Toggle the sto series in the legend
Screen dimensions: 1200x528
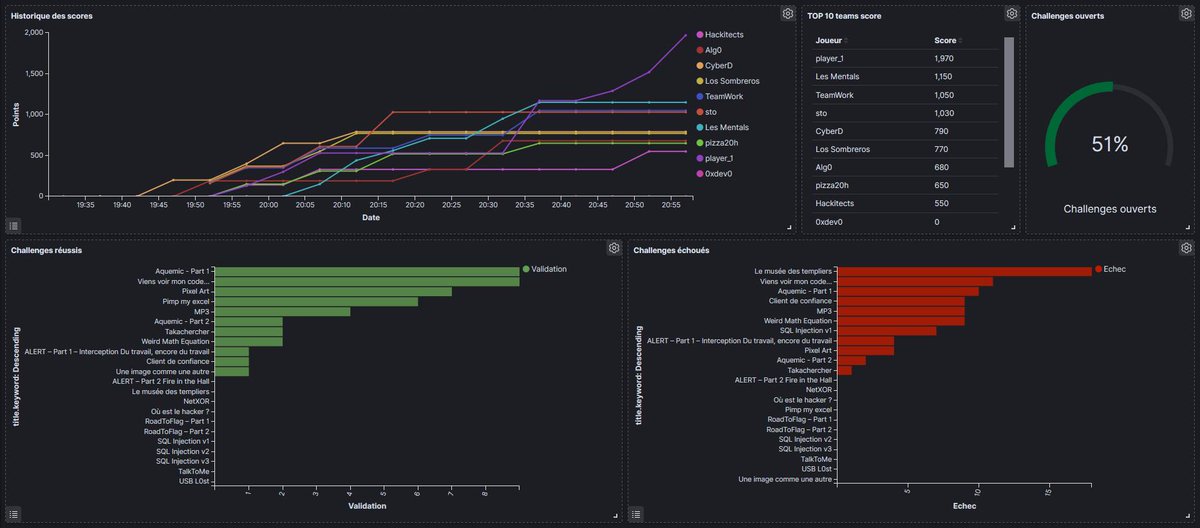pos(705,112)
